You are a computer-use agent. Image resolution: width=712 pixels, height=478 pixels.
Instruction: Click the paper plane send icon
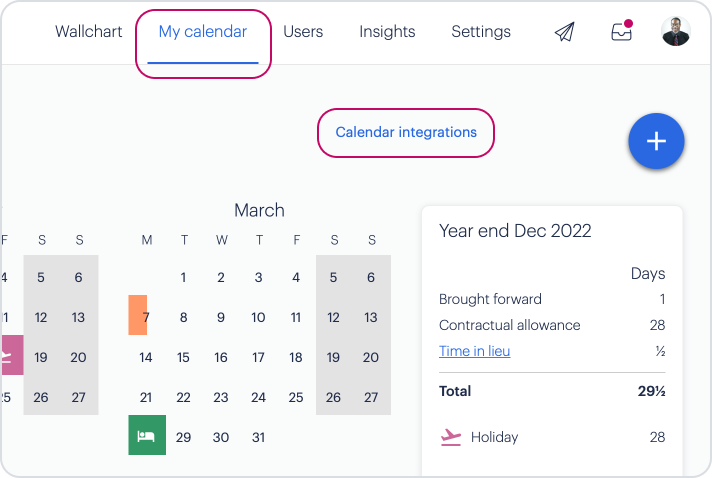tap(564, 32)
